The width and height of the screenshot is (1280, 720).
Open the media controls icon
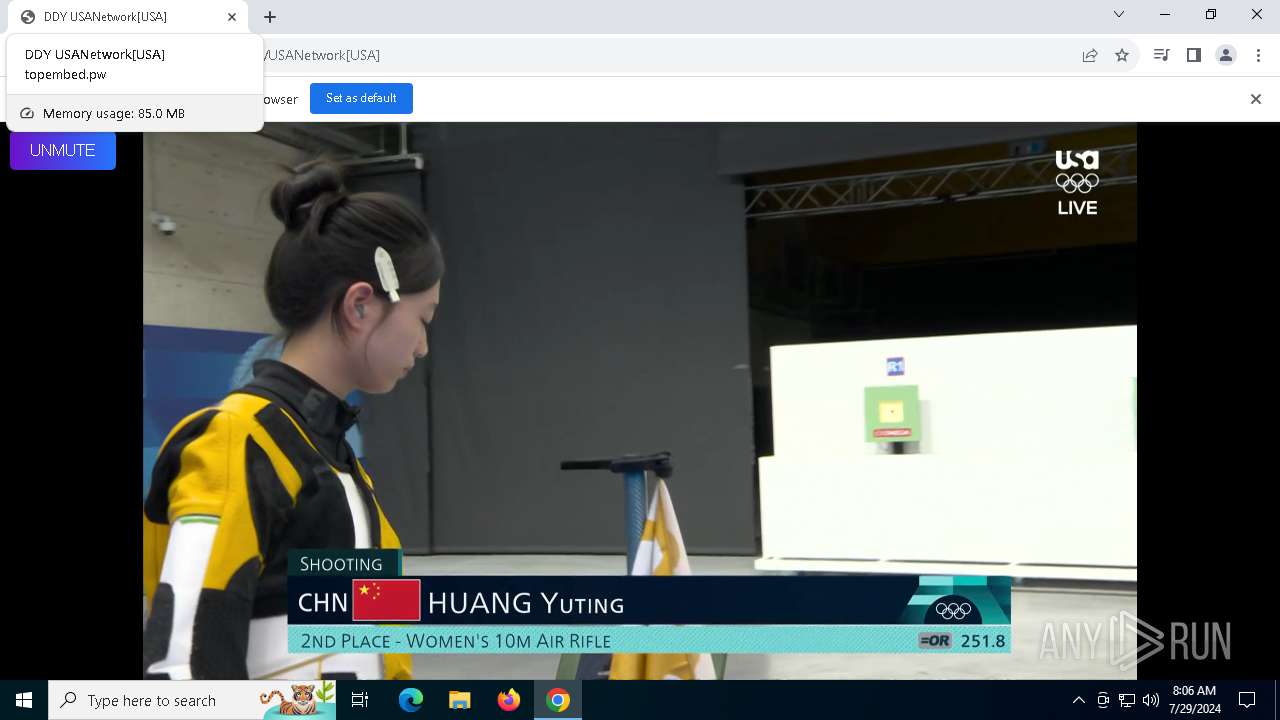point(1161,55)
